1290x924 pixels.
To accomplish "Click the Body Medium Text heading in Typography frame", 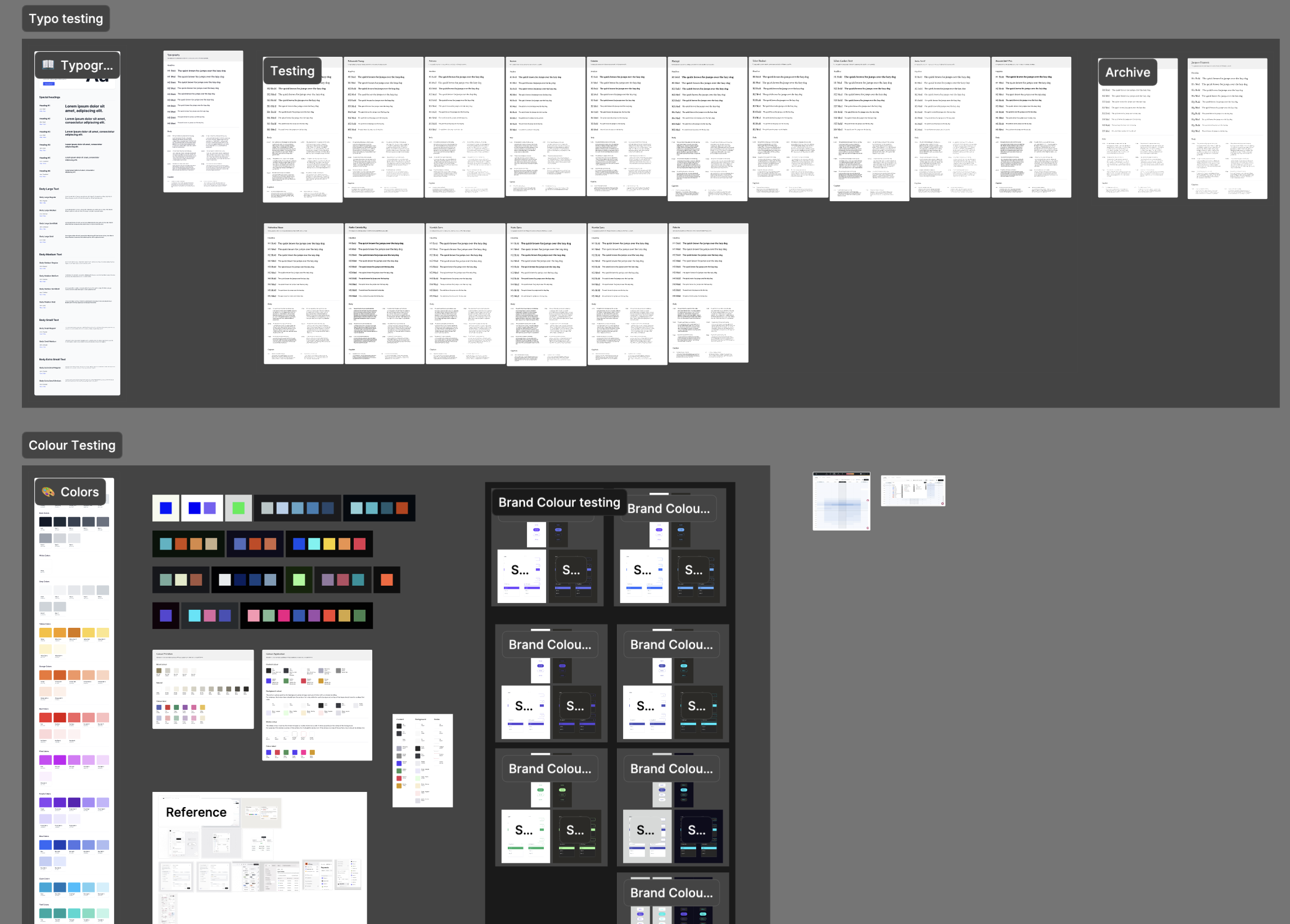I will point(51,255).
